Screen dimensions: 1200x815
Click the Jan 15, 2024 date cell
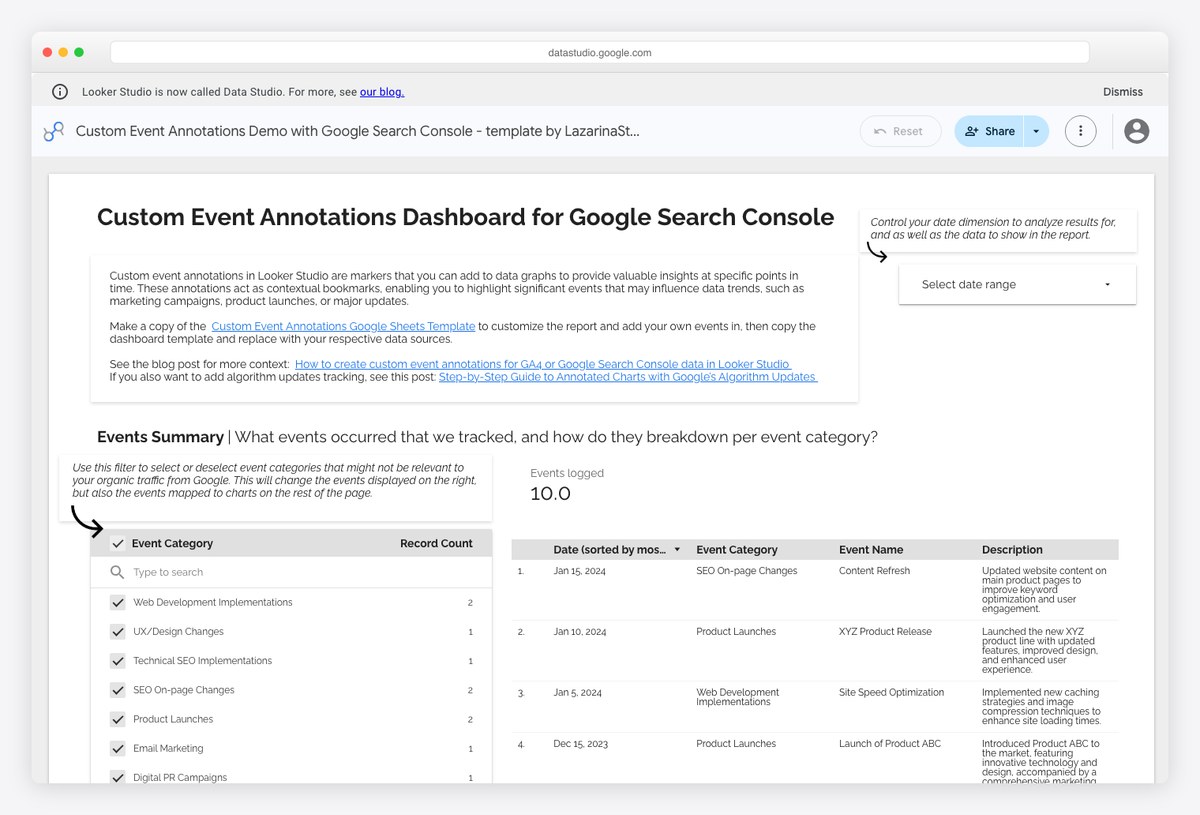pos(579,571)
